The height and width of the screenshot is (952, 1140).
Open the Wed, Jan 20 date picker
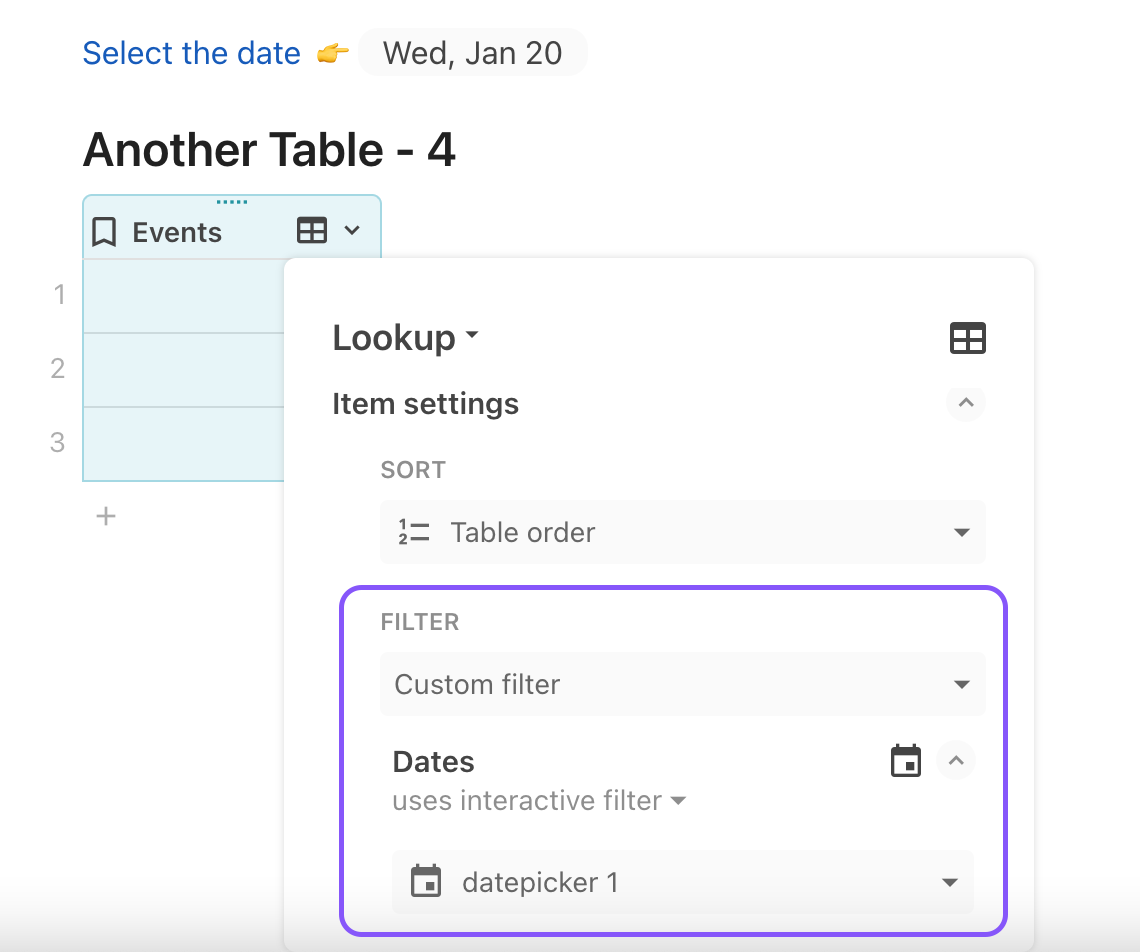coord(472,53)
